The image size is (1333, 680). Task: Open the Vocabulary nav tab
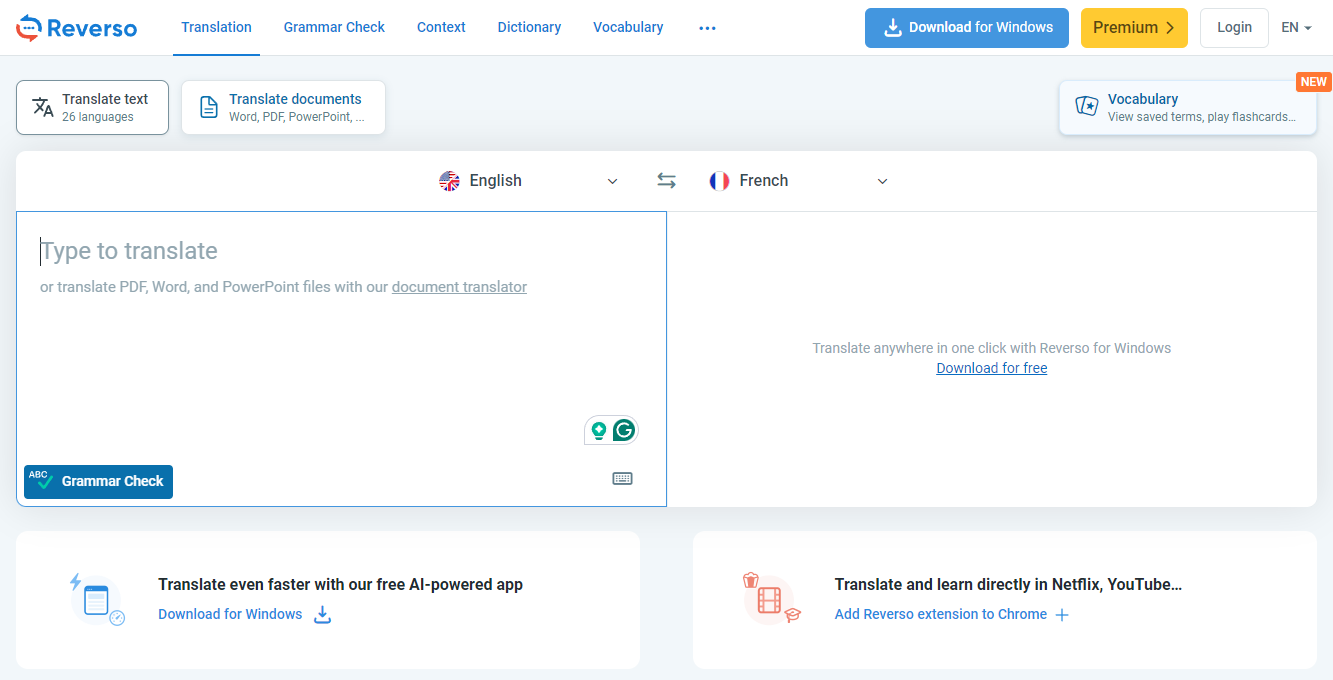click(628, 28)
